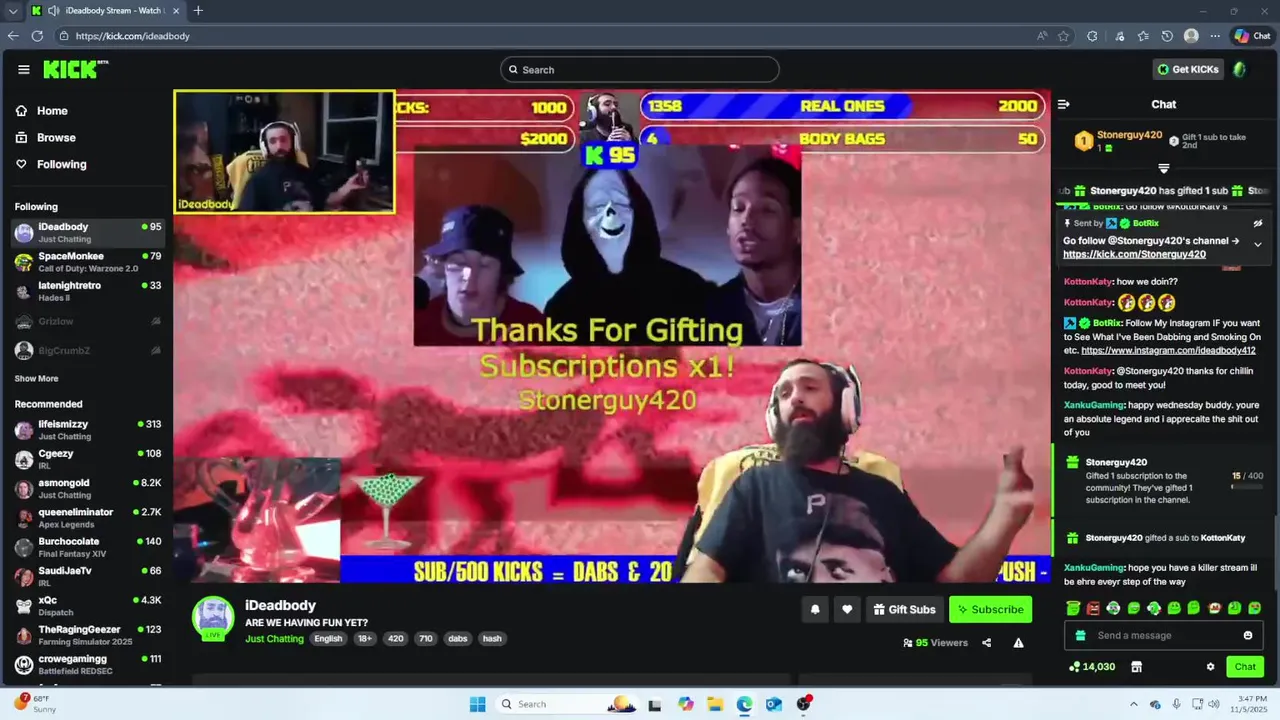Open queeneliminator recommended channel

pyautogui.click(x=88, y=517)
